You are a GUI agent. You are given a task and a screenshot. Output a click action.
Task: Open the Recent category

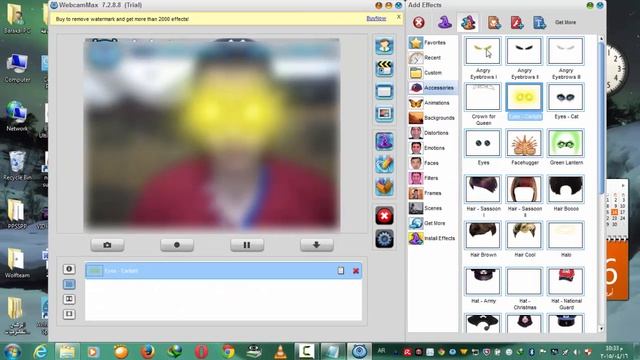pos(433,58)
